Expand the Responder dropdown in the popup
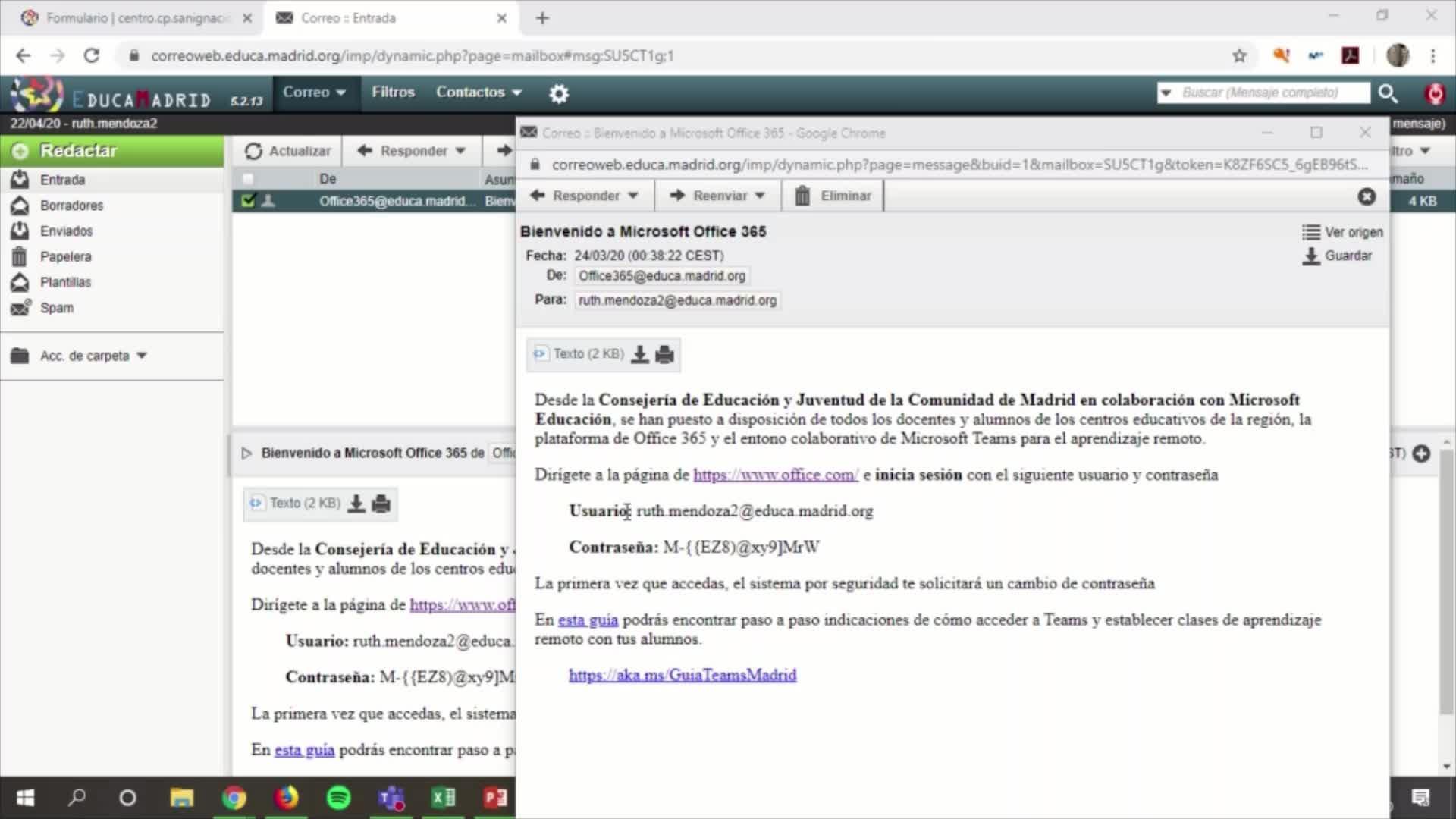 tap(632, 196)
